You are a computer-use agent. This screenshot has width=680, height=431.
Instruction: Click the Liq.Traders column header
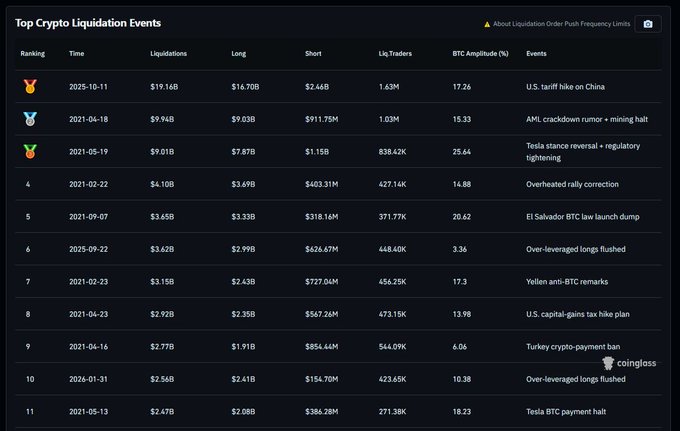tap(395, 53)
